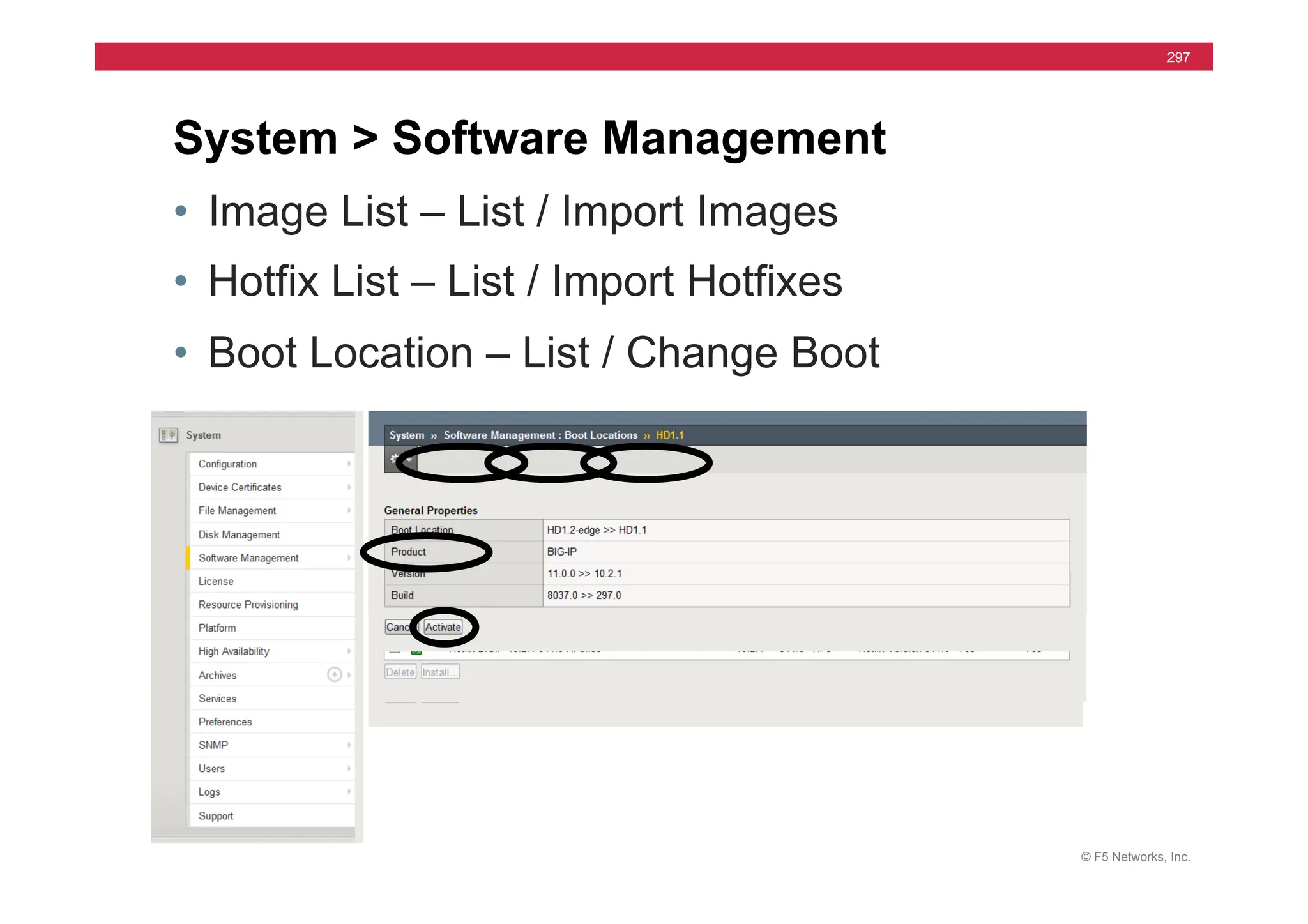1308x924 pixels.
Task: Click the build value 8037.0 >> 297.0
Action: coord(584,595)
